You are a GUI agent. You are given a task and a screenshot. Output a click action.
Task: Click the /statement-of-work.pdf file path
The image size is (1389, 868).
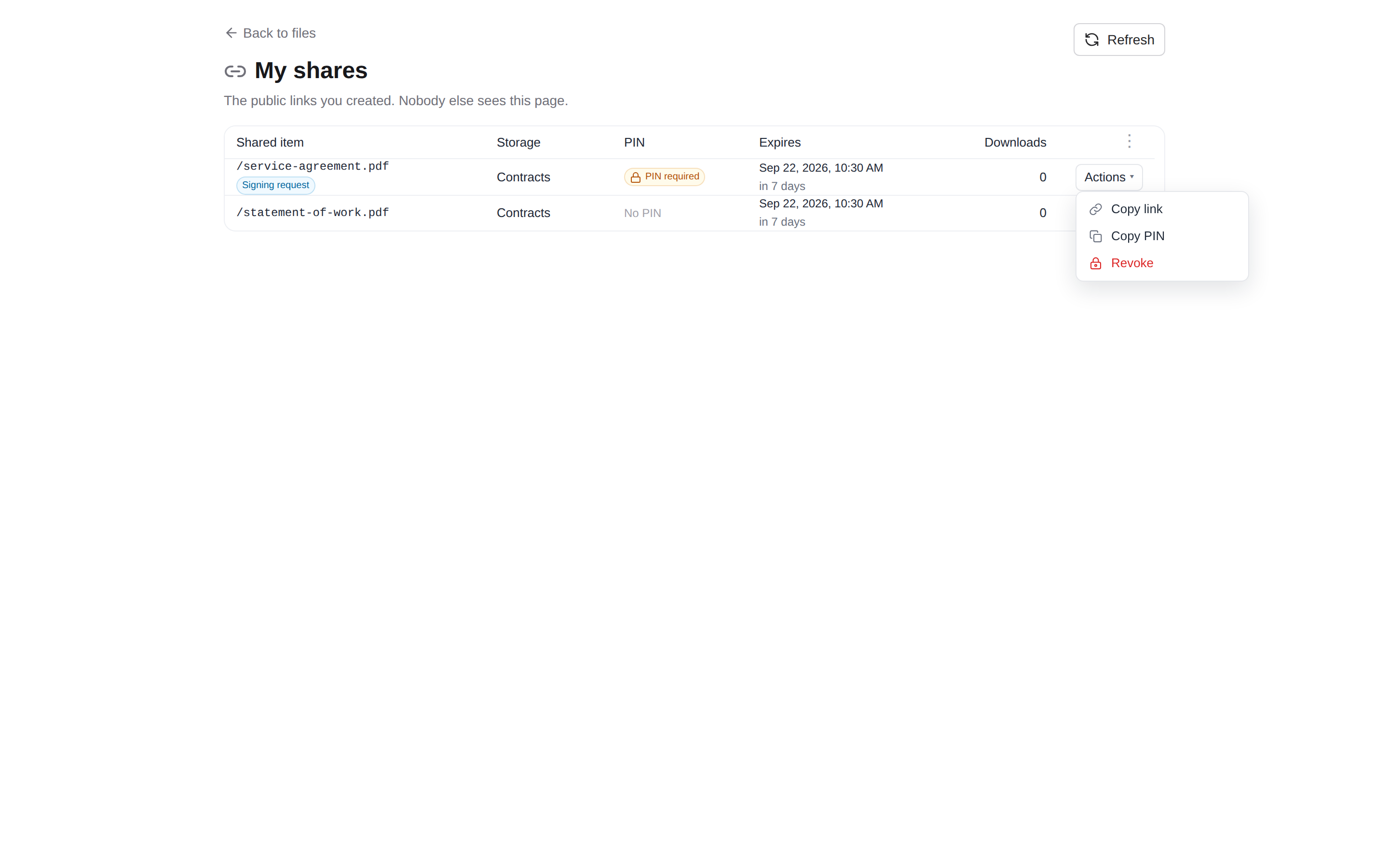coord(313,213)
